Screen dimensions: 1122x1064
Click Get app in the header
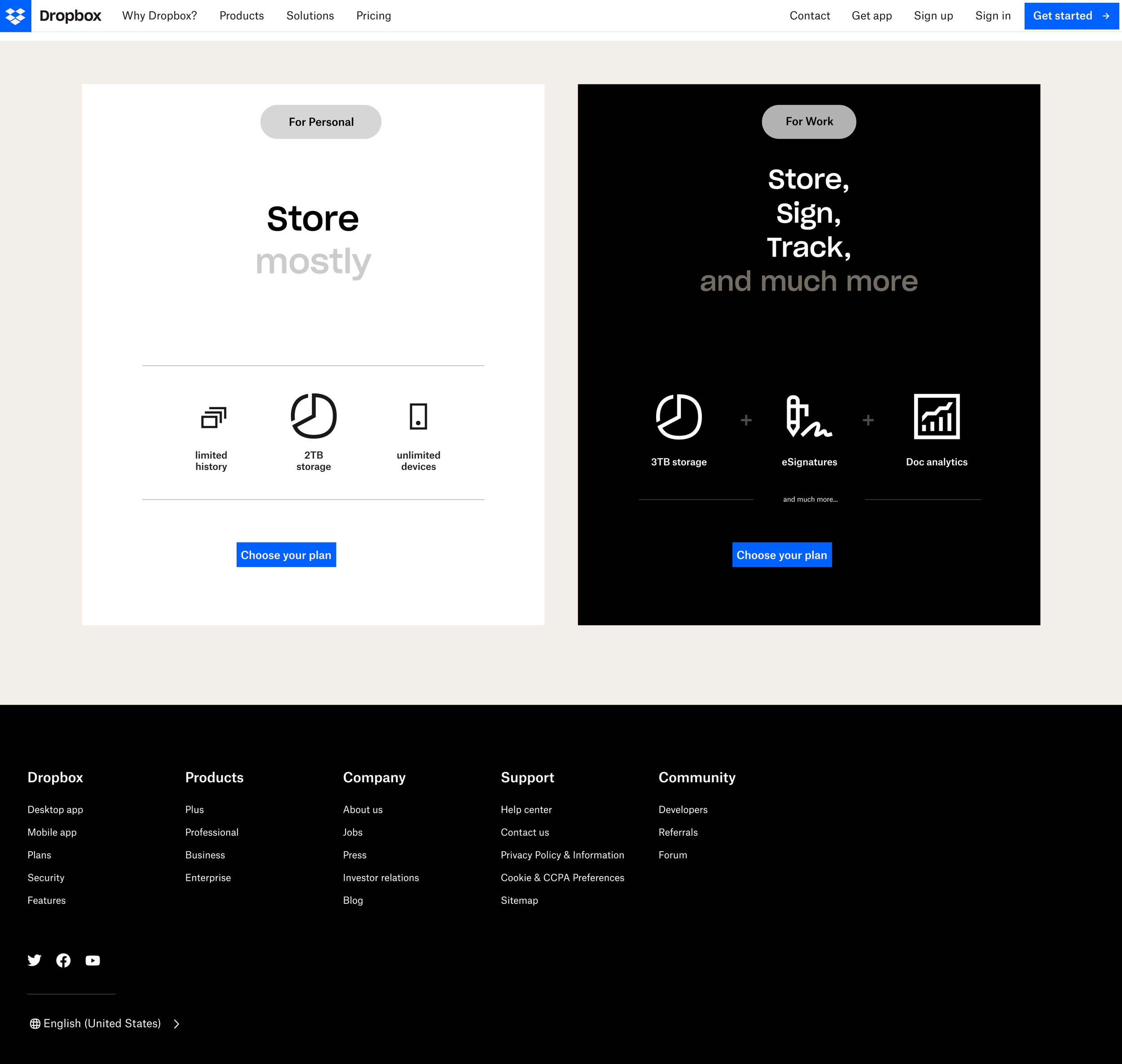click(872, 16)
